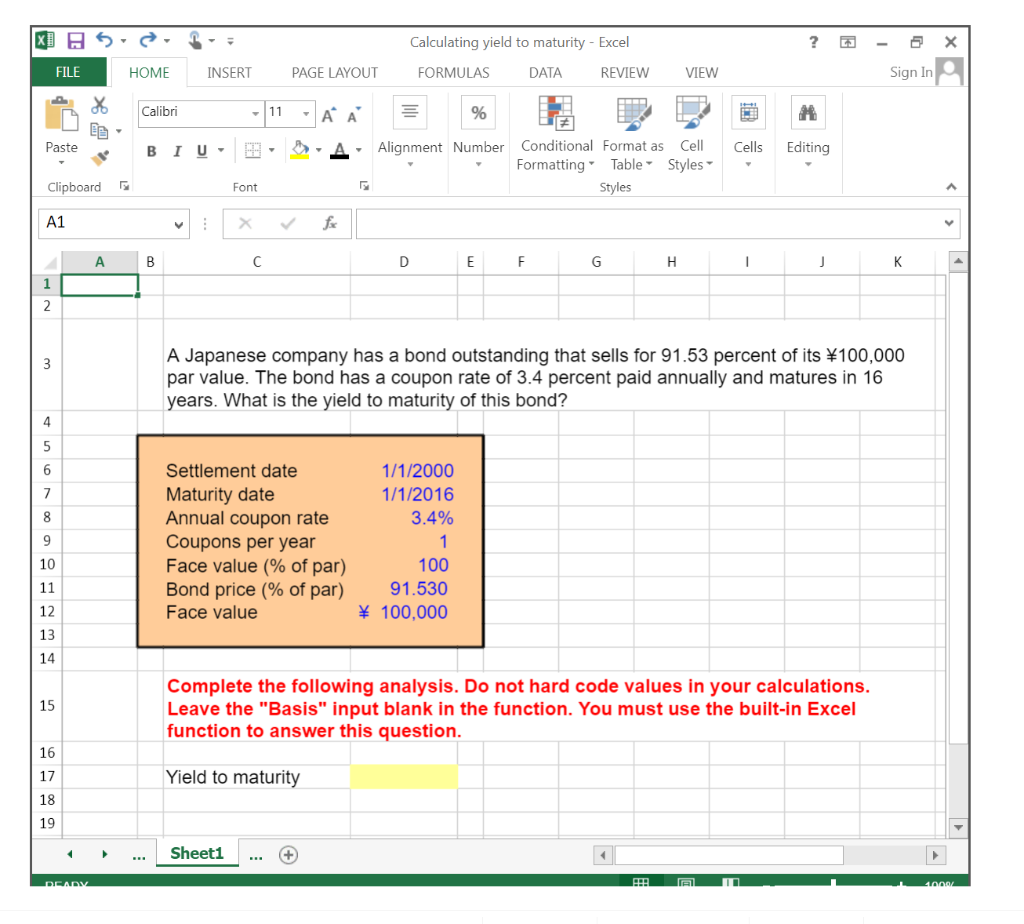Click the Percent Style number icon
Viewport: 1024px width, 924px height.
[478, 112]
